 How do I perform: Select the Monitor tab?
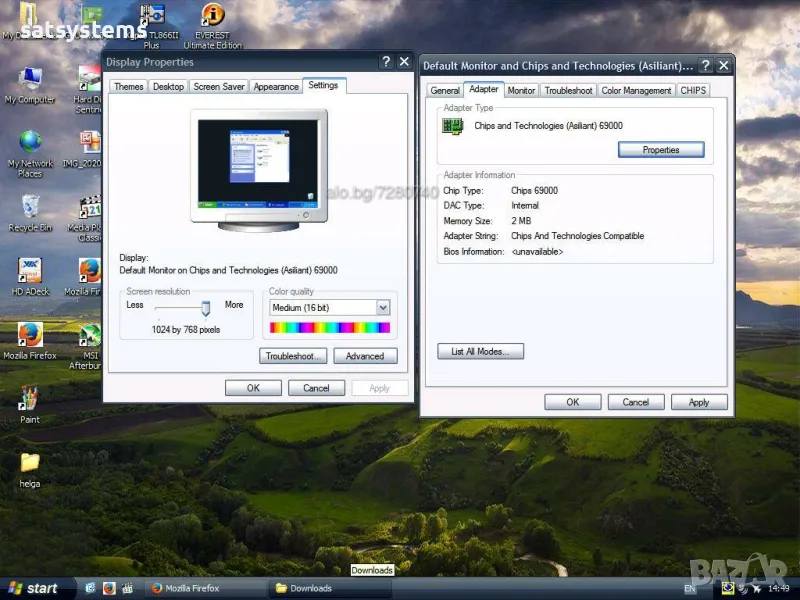tap(521, 91)
